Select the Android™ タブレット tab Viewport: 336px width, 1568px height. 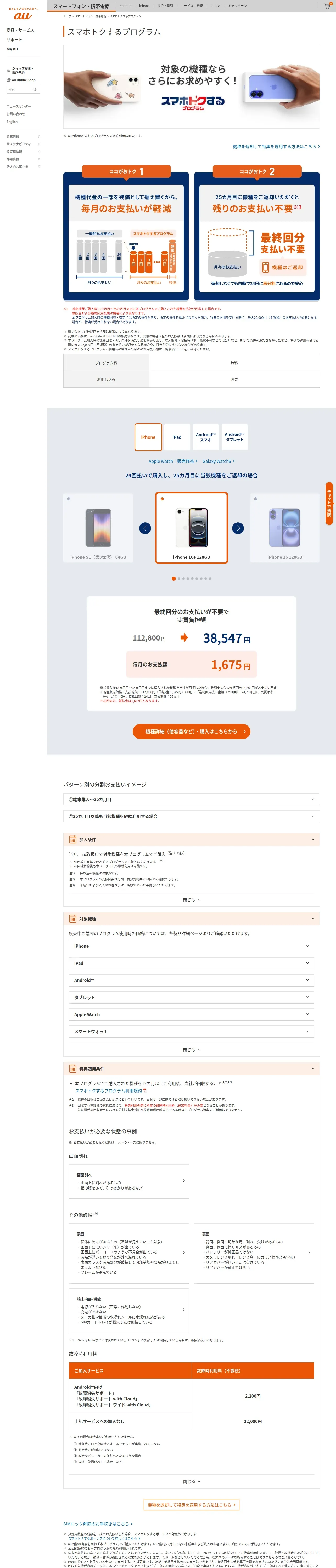(234, 437)
